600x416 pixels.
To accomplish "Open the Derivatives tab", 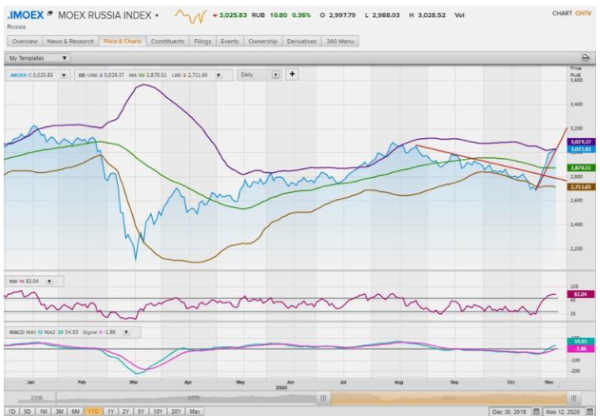I will [301, 42].
